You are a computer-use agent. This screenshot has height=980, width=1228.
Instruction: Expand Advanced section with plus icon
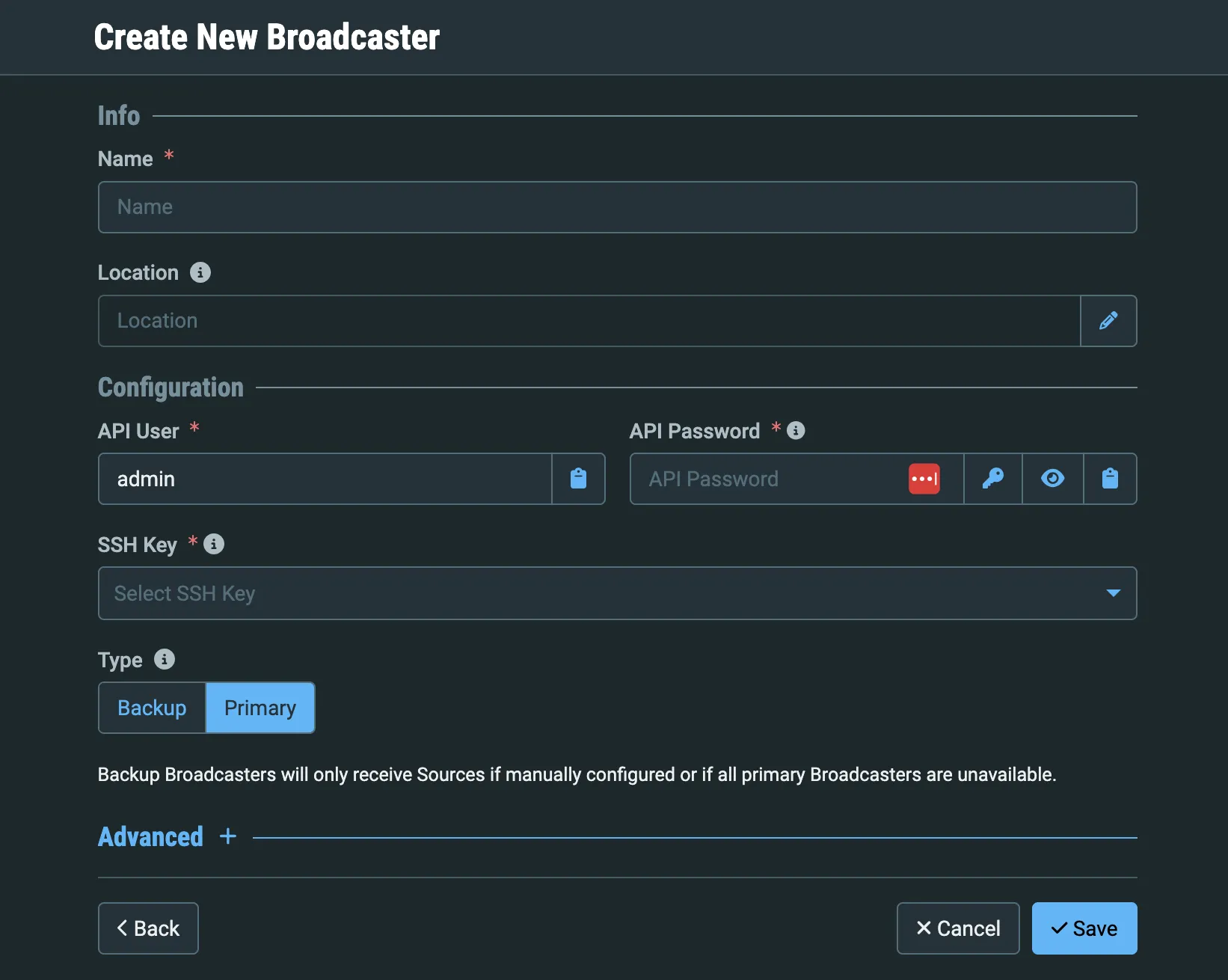pyautogui.click(x=228, y=836)
